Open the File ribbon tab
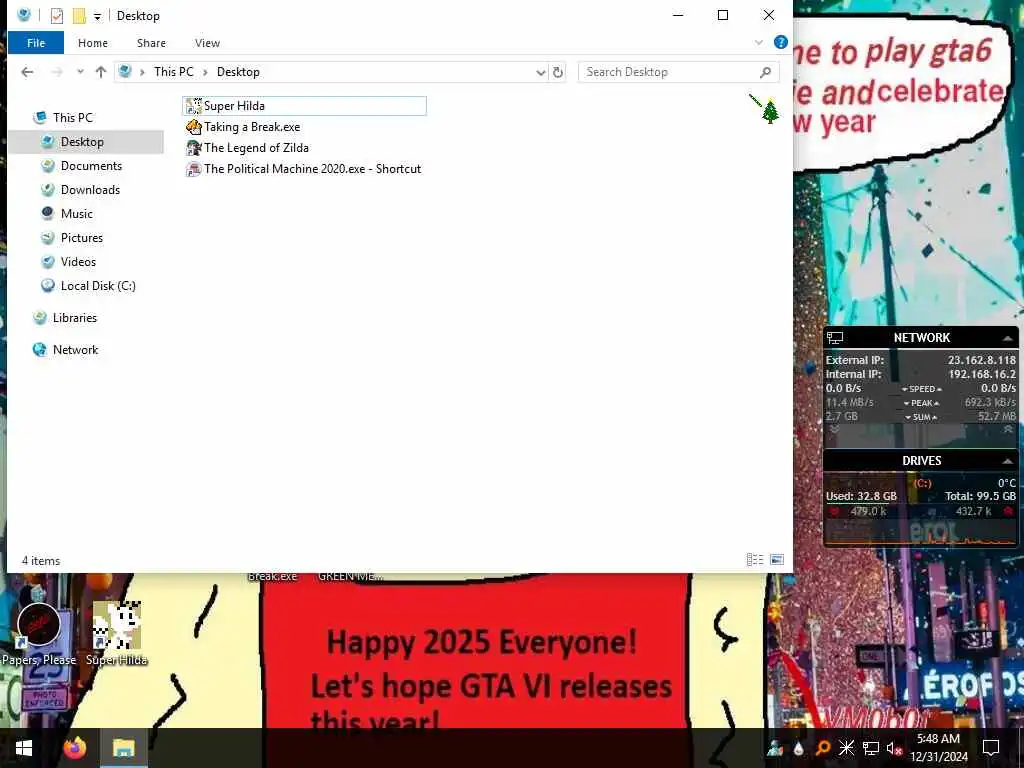Viewport: 1024px width, 768px height. [x=36, y=43]
